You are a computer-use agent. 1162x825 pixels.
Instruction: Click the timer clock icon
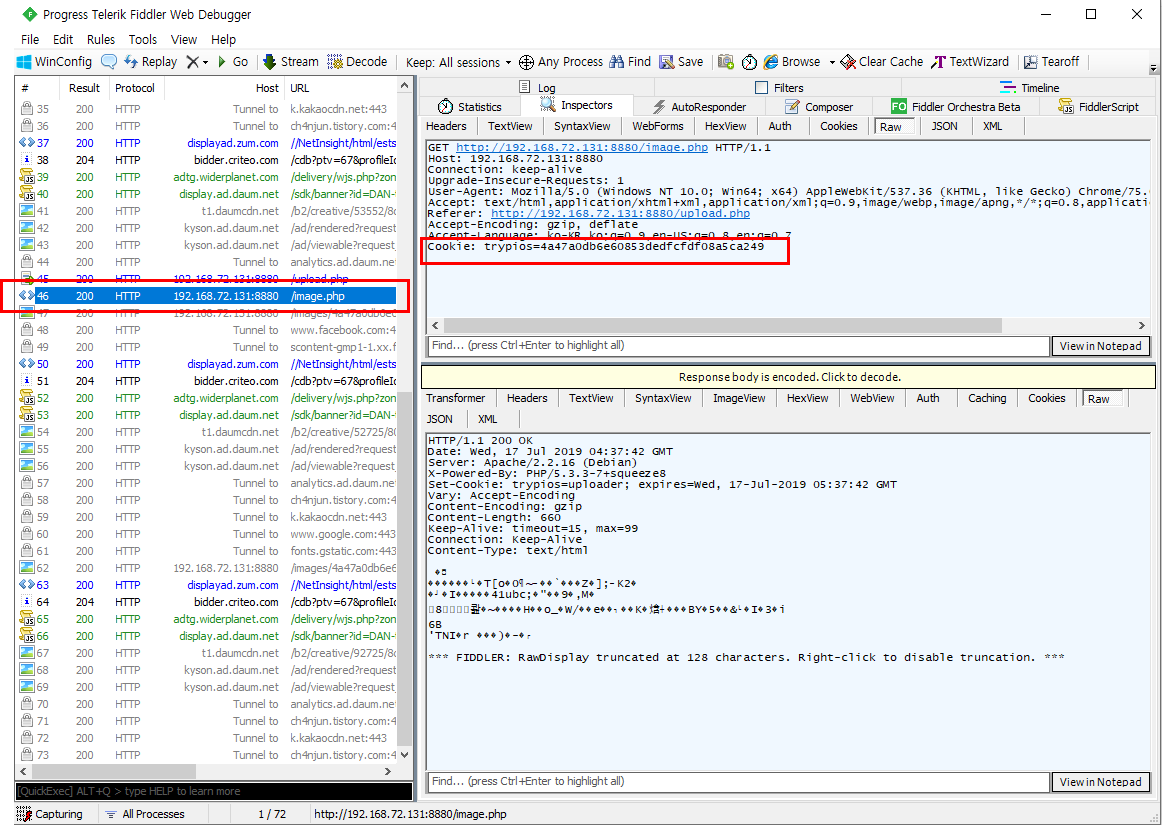click(x=749, y=62)
